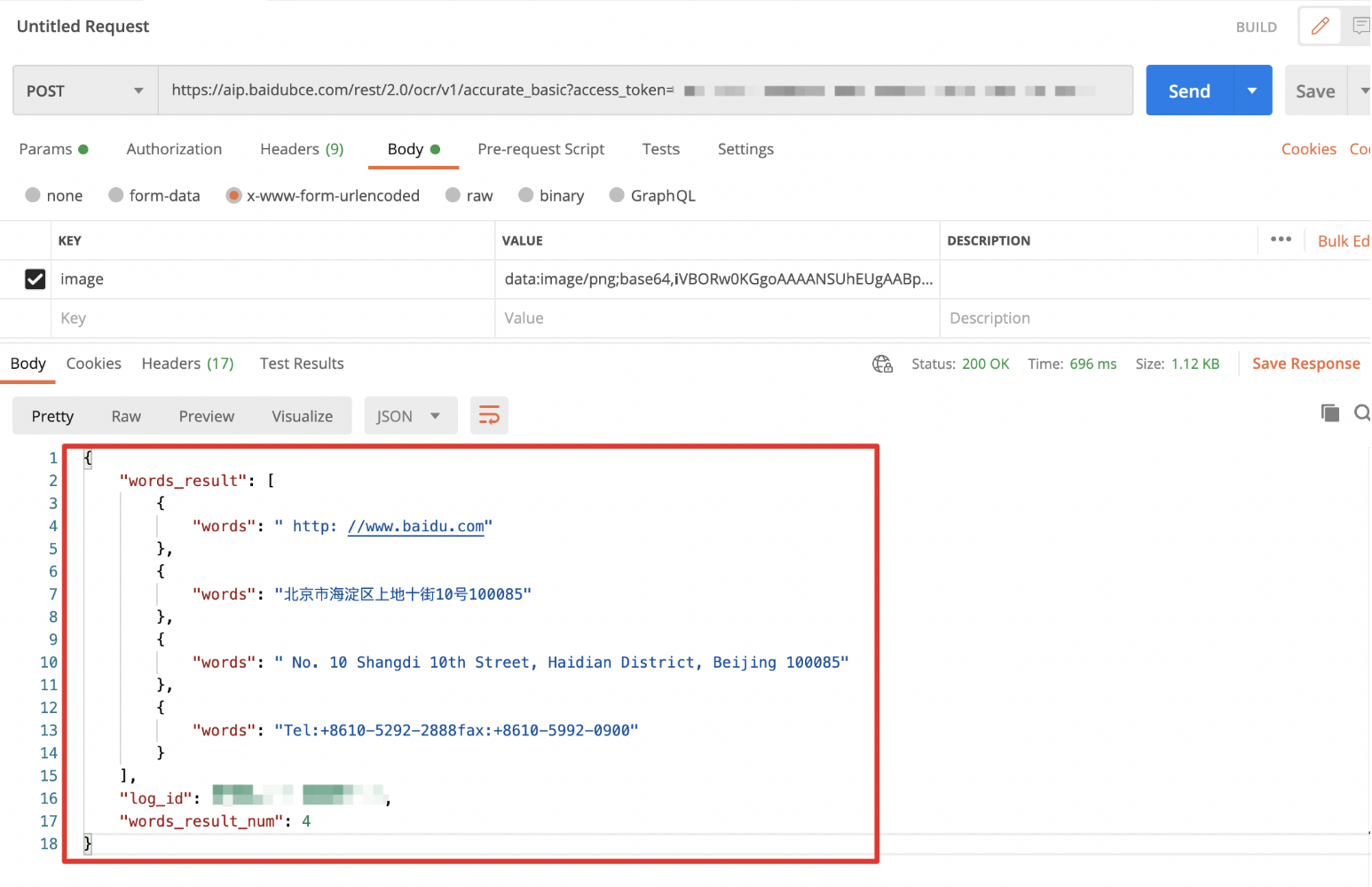Click the blue Send button
1372x887 pixels.
(1189, 90)
